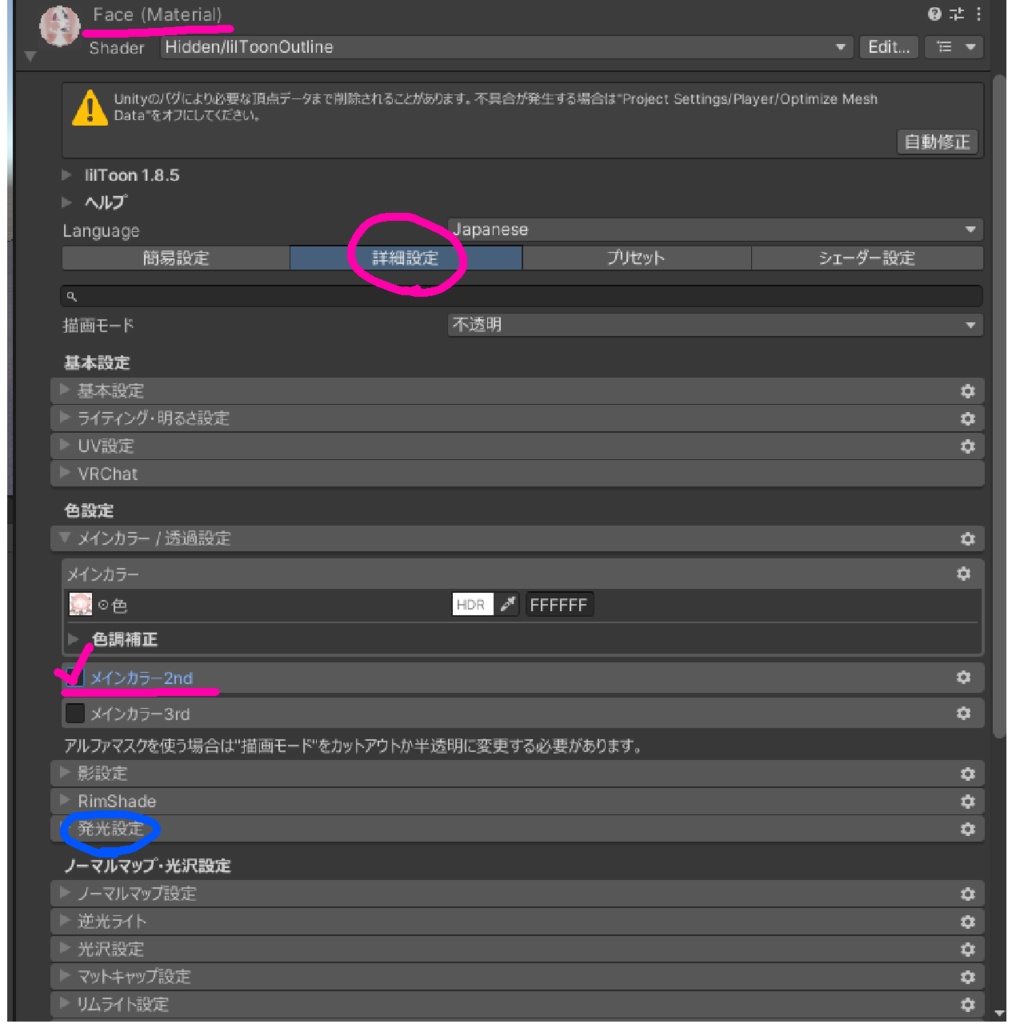The height and width of the screenshot is (1024, 1024).
Task: Expand the lilToon 1.8.5 foldout
Action: coord(67,175)
